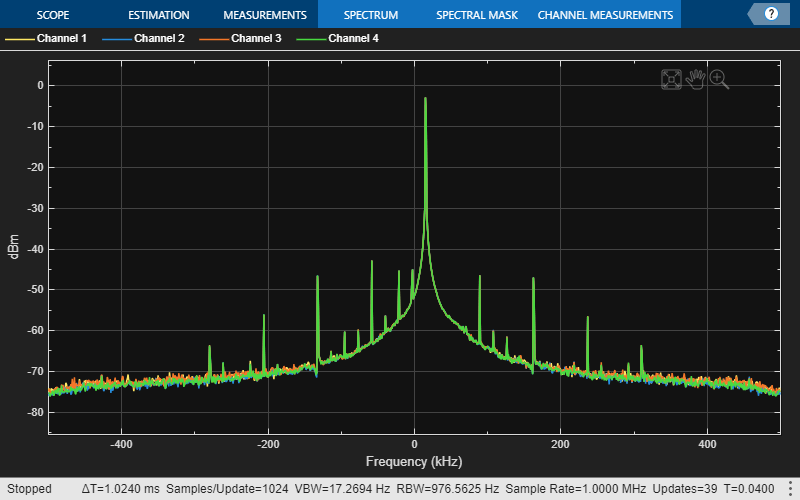Open the SCOPE tab
Viewport: 800px width, 500px height.
(53, 15)
